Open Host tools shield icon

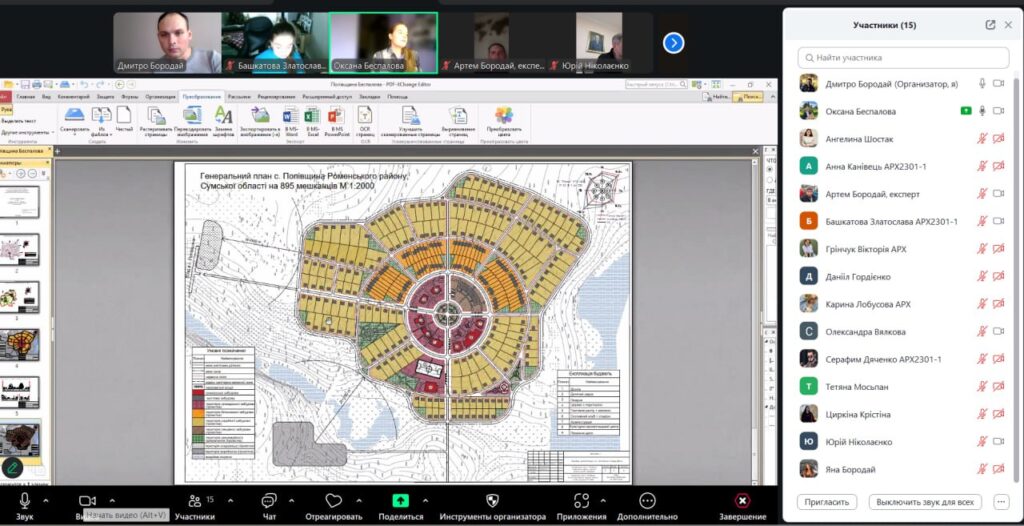(492, 500)
